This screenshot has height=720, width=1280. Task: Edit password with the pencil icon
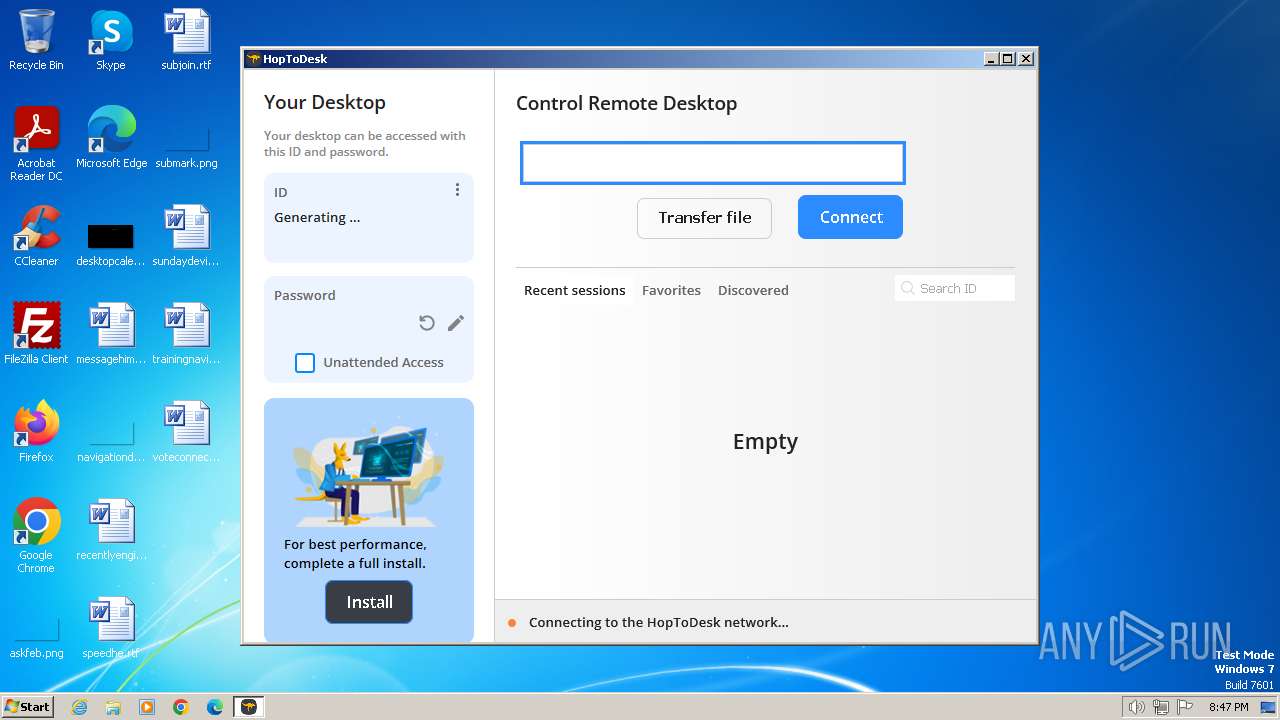[456, 322]
